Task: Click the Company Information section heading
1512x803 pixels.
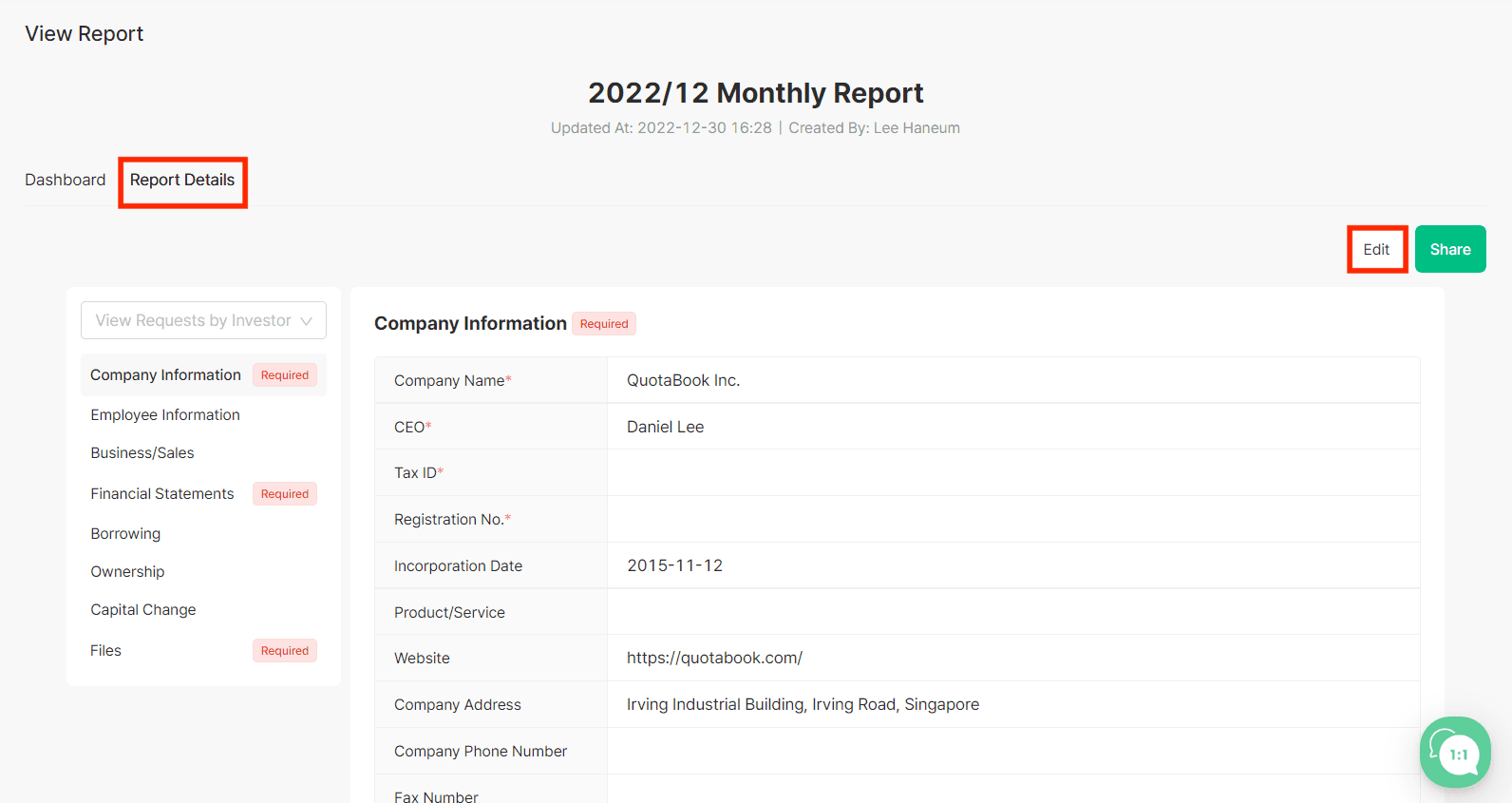Action: [x=470, y=323]
